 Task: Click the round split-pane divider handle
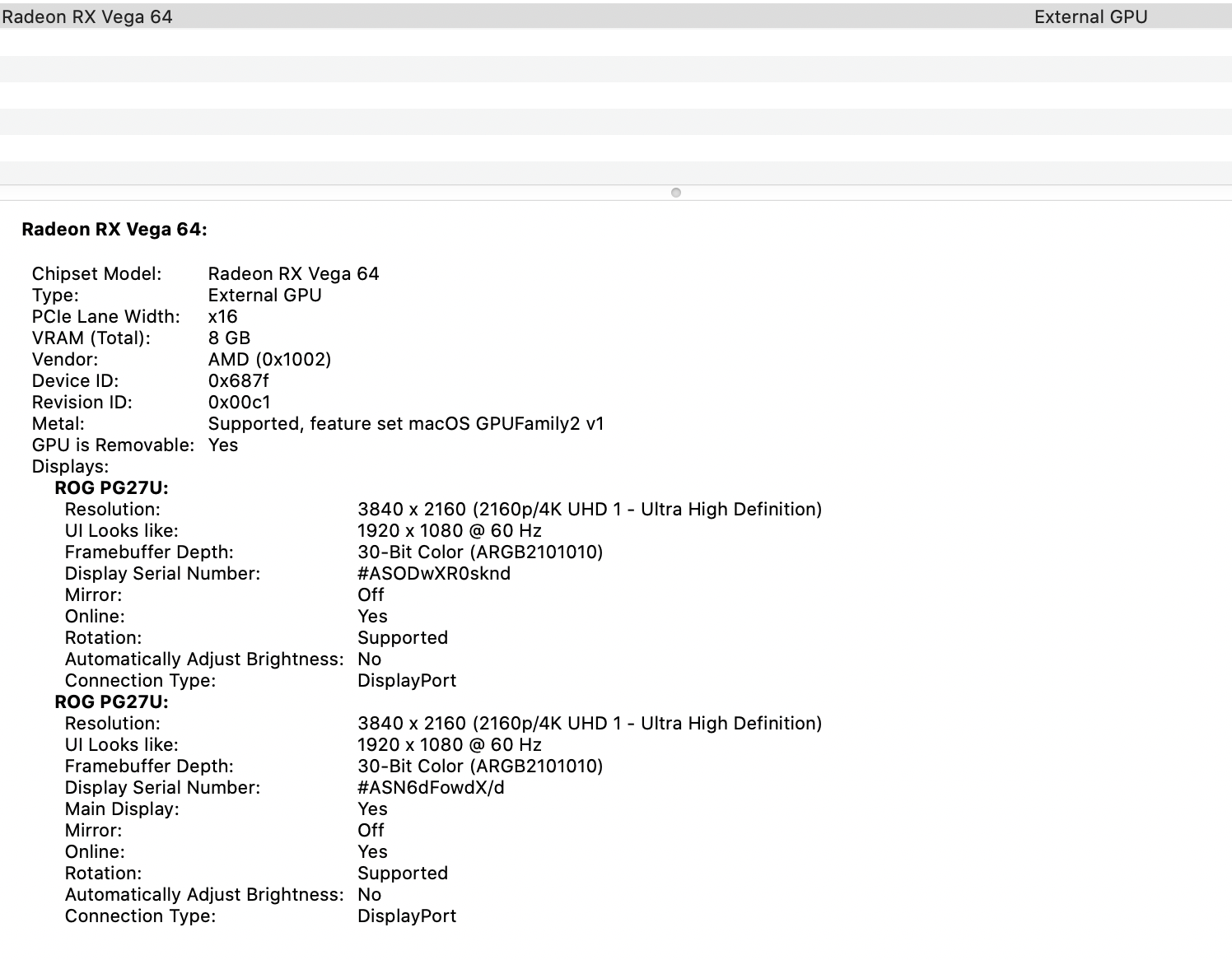[676, 193]
